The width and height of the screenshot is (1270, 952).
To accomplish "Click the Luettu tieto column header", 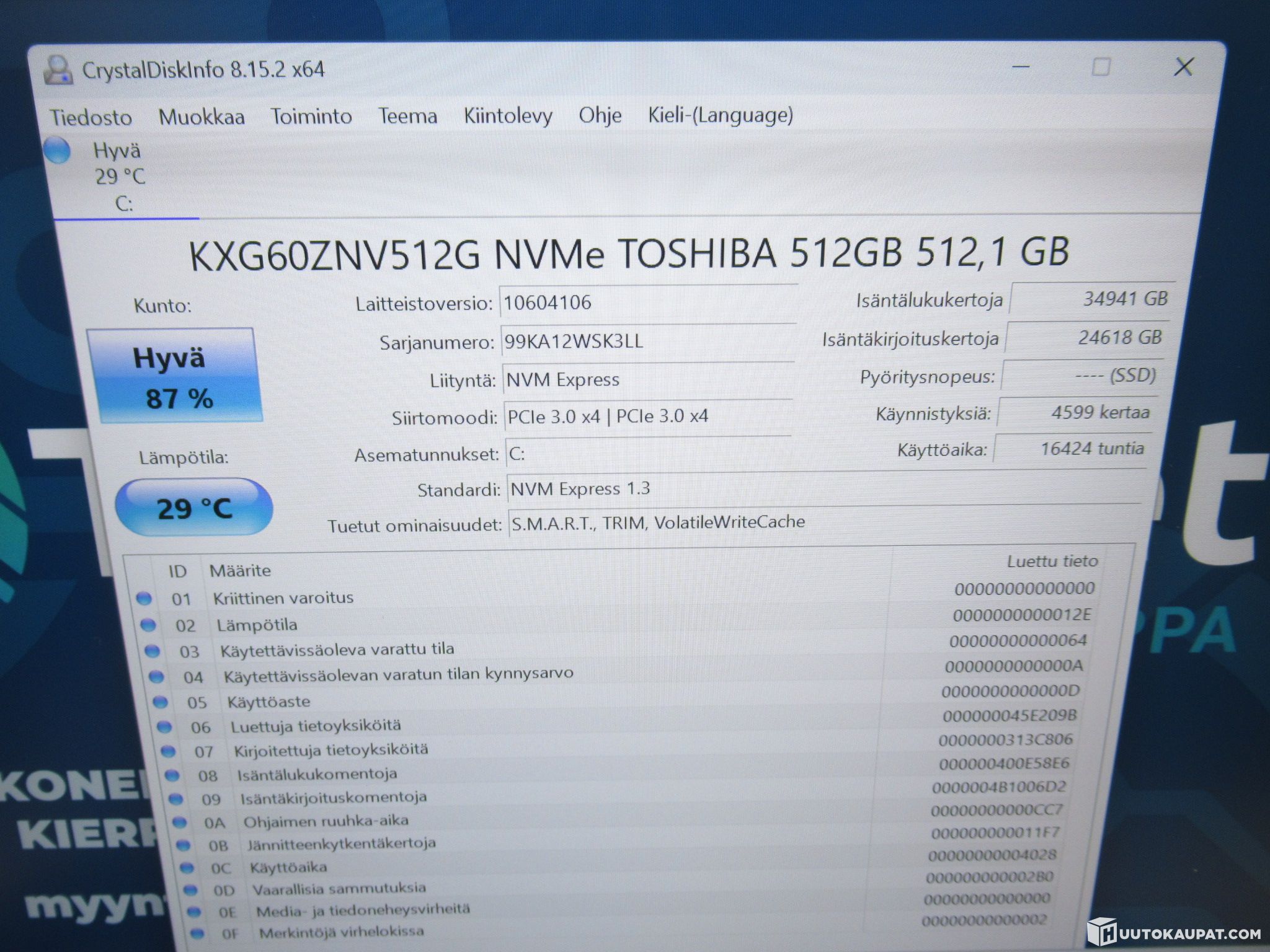I will (1052, 562).
